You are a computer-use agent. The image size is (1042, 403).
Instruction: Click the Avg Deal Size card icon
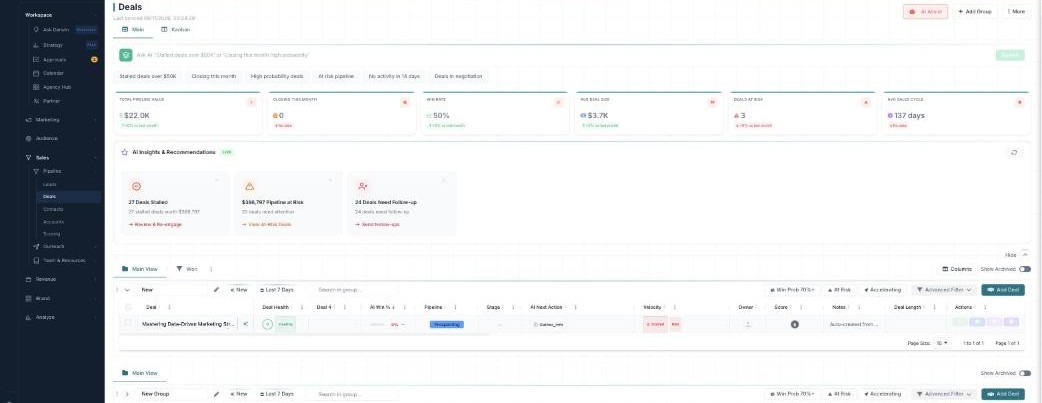click(x=712, y=102)
